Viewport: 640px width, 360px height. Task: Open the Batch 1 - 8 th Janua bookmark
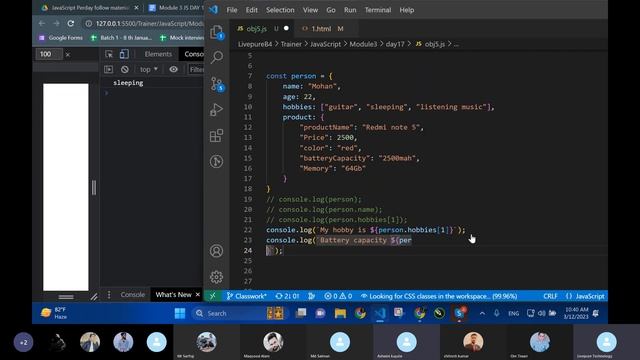(121, 38)
